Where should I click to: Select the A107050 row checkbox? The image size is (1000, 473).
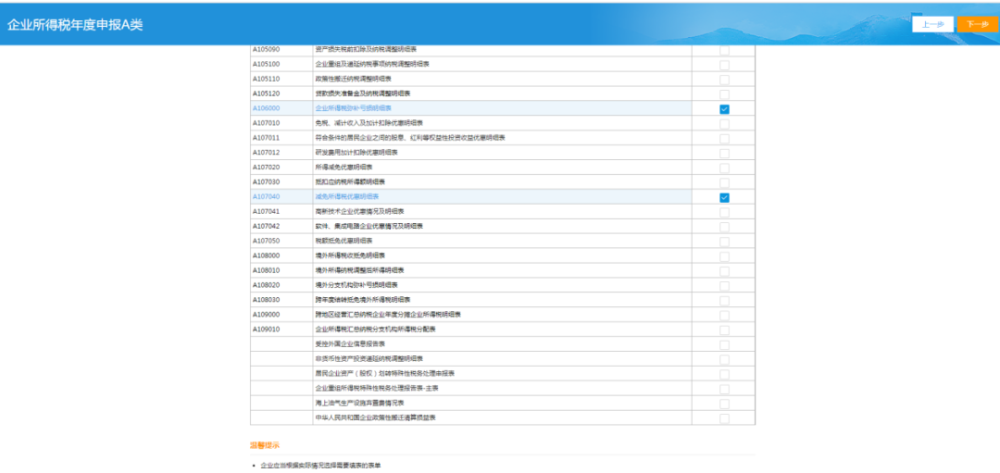(x=724, y=242)
